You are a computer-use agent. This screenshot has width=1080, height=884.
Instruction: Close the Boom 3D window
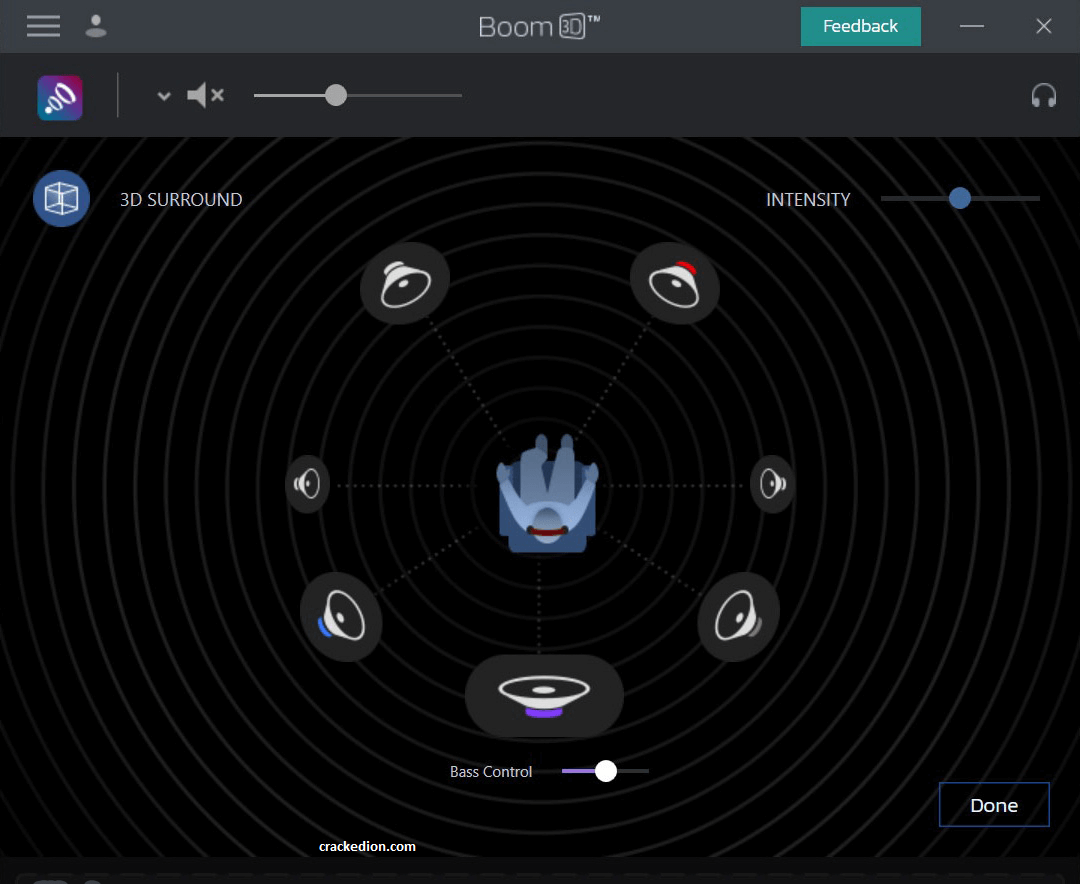pos(1043,26)
